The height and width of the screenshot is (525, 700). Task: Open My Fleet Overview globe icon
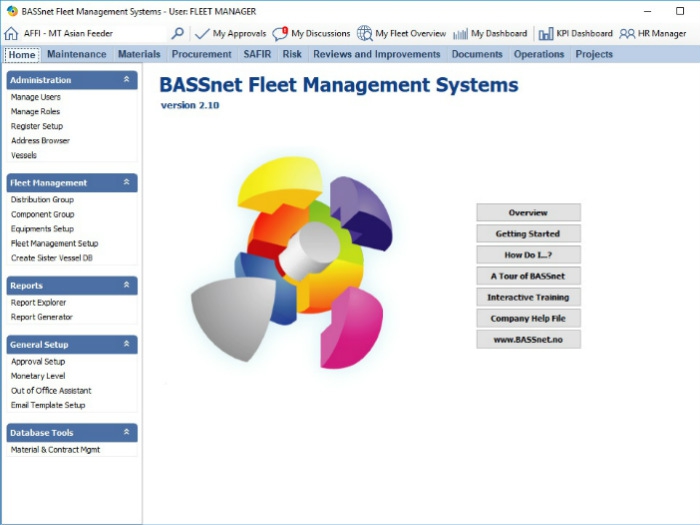click(364, 33)
